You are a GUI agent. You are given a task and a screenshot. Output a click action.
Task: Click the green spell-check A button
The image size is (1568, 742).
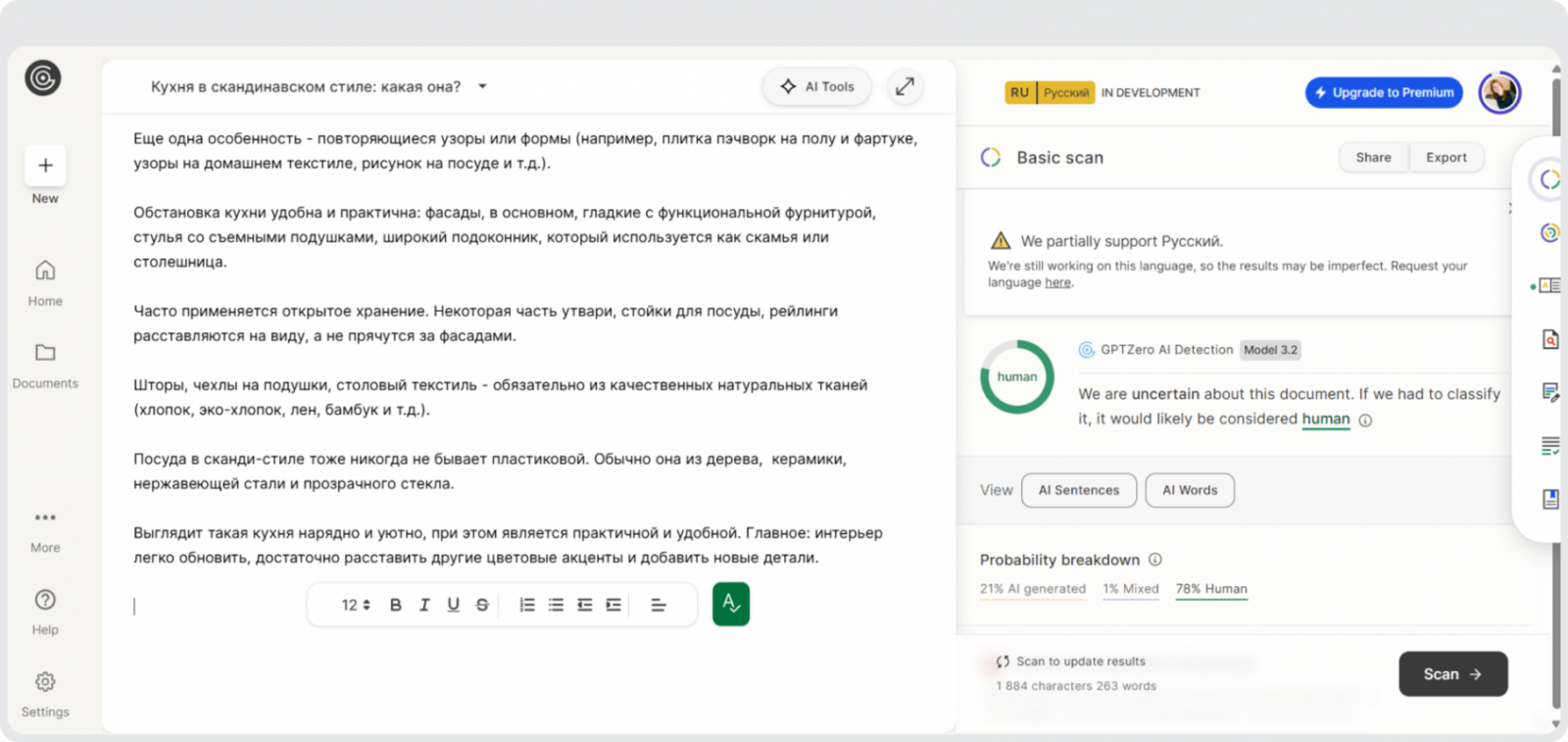(x=731, y=604)
